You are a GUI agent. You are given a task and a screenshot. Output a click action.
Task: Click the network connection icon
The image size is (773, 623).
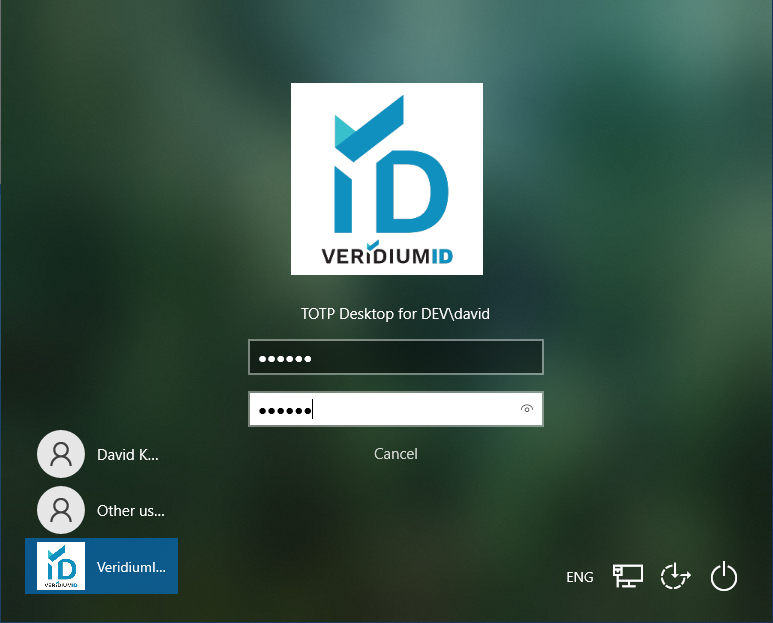coord(628,576)
